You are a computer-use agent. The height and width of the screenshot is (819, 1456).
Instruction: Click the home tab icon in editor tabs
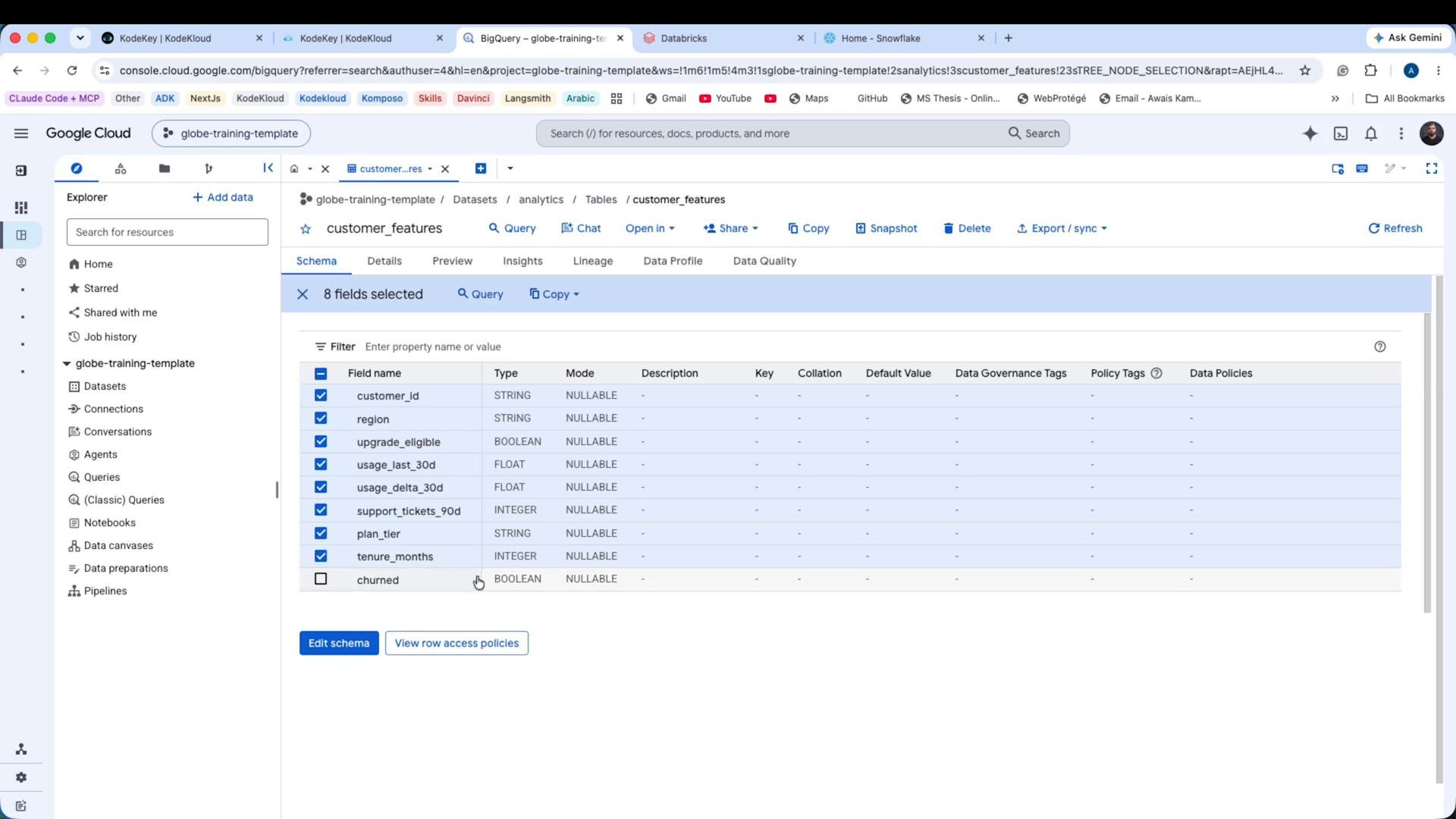[294, 168]
